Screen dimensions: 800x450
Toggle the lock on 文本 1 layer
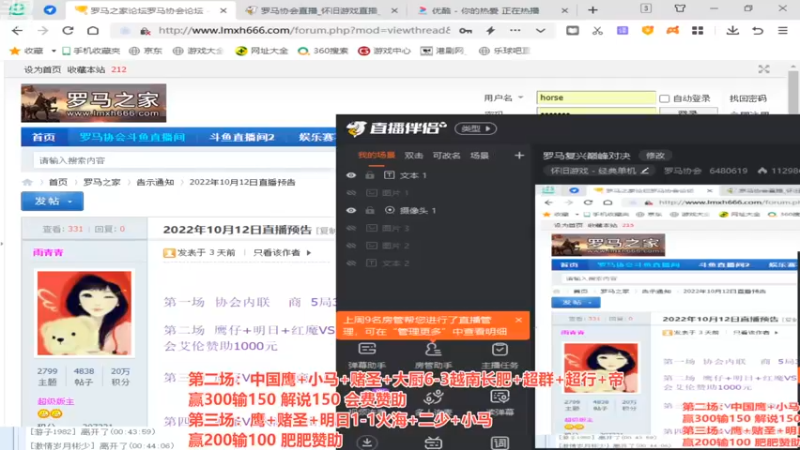[370, 176]
